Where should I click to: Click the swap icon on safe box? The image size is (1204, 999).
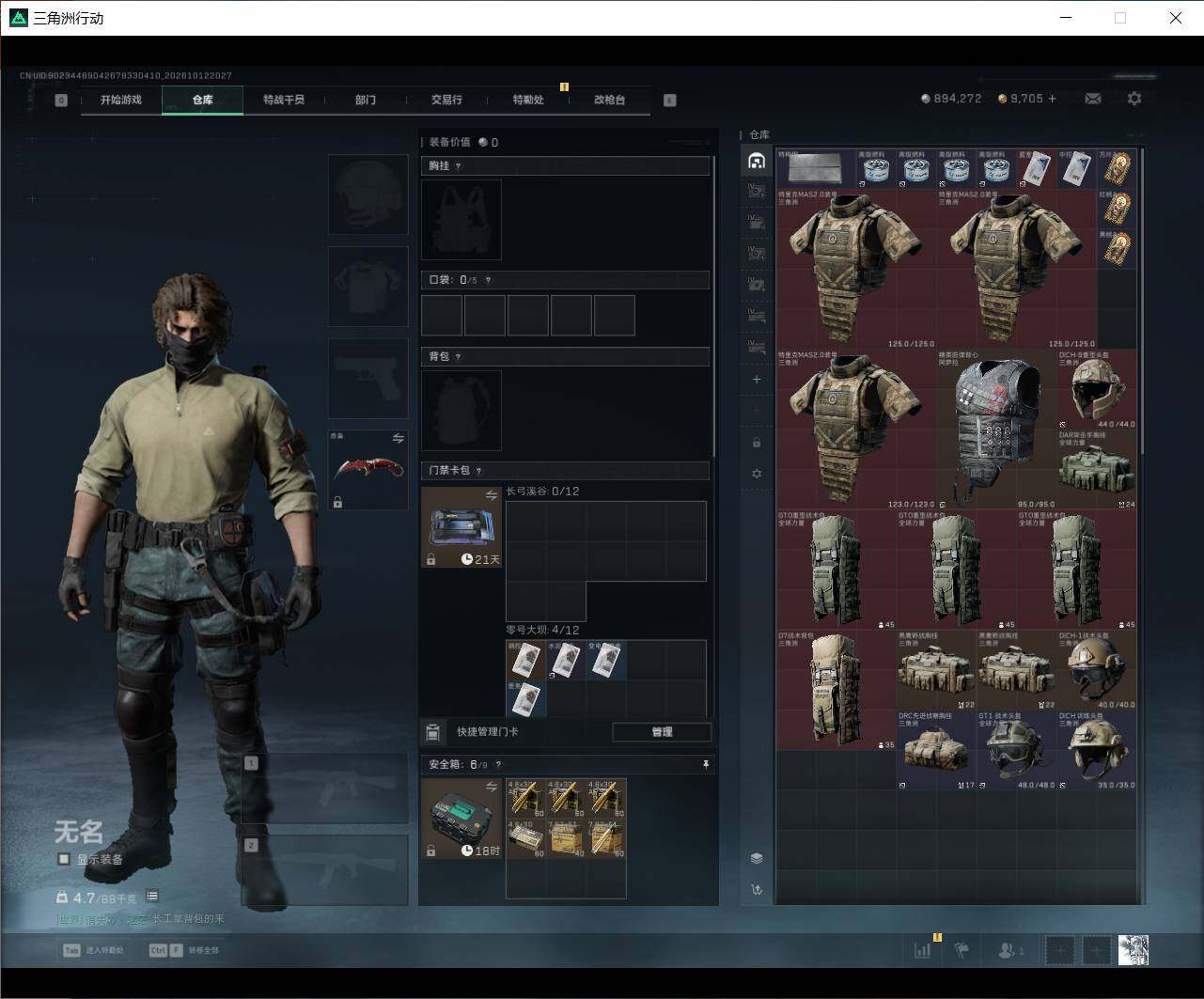click(x=491, y=787)
